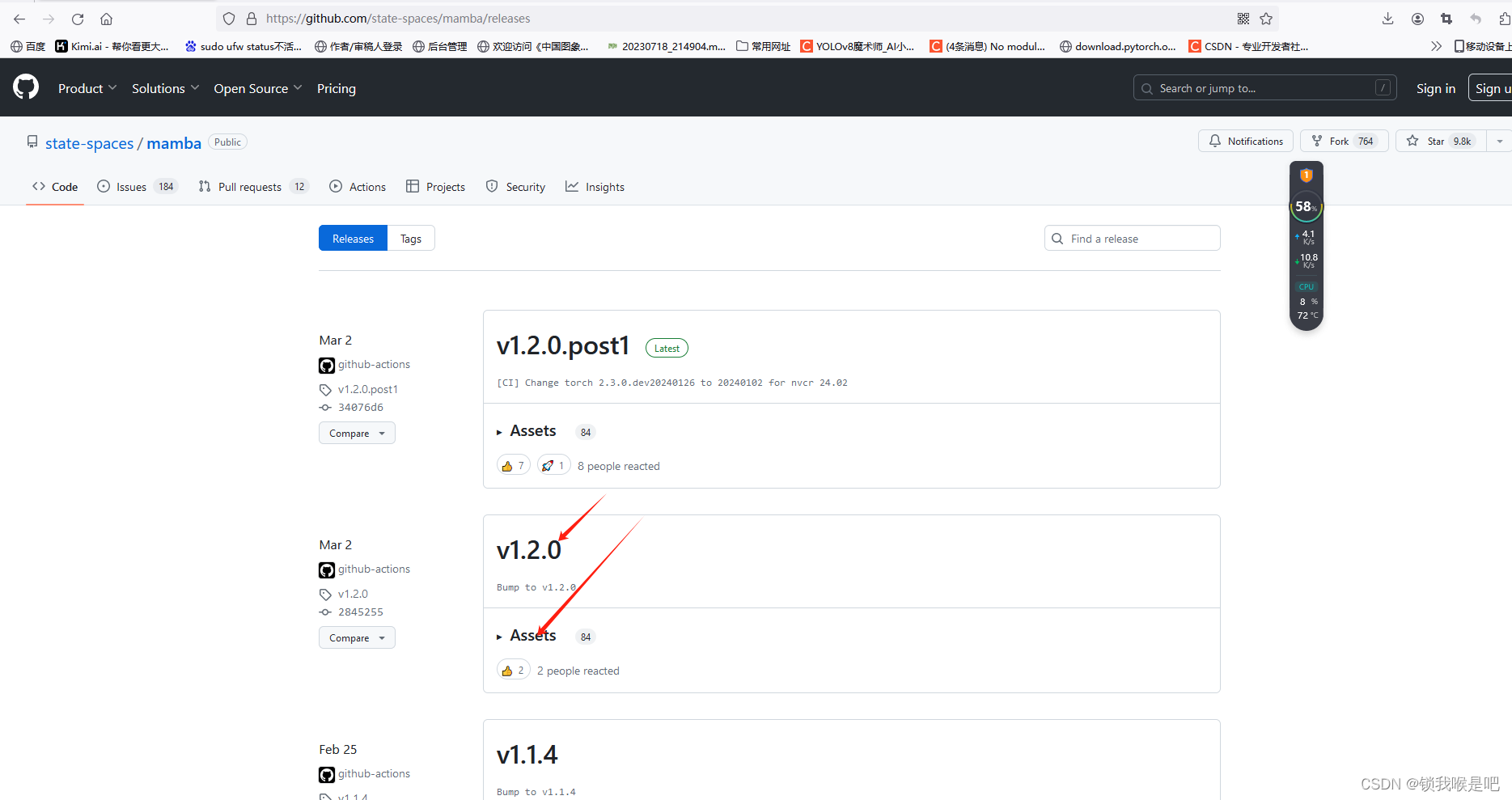Screen dimensions: 1512x800
Task: Open the QR code icon in the address bar
Action: (1243, 19)
